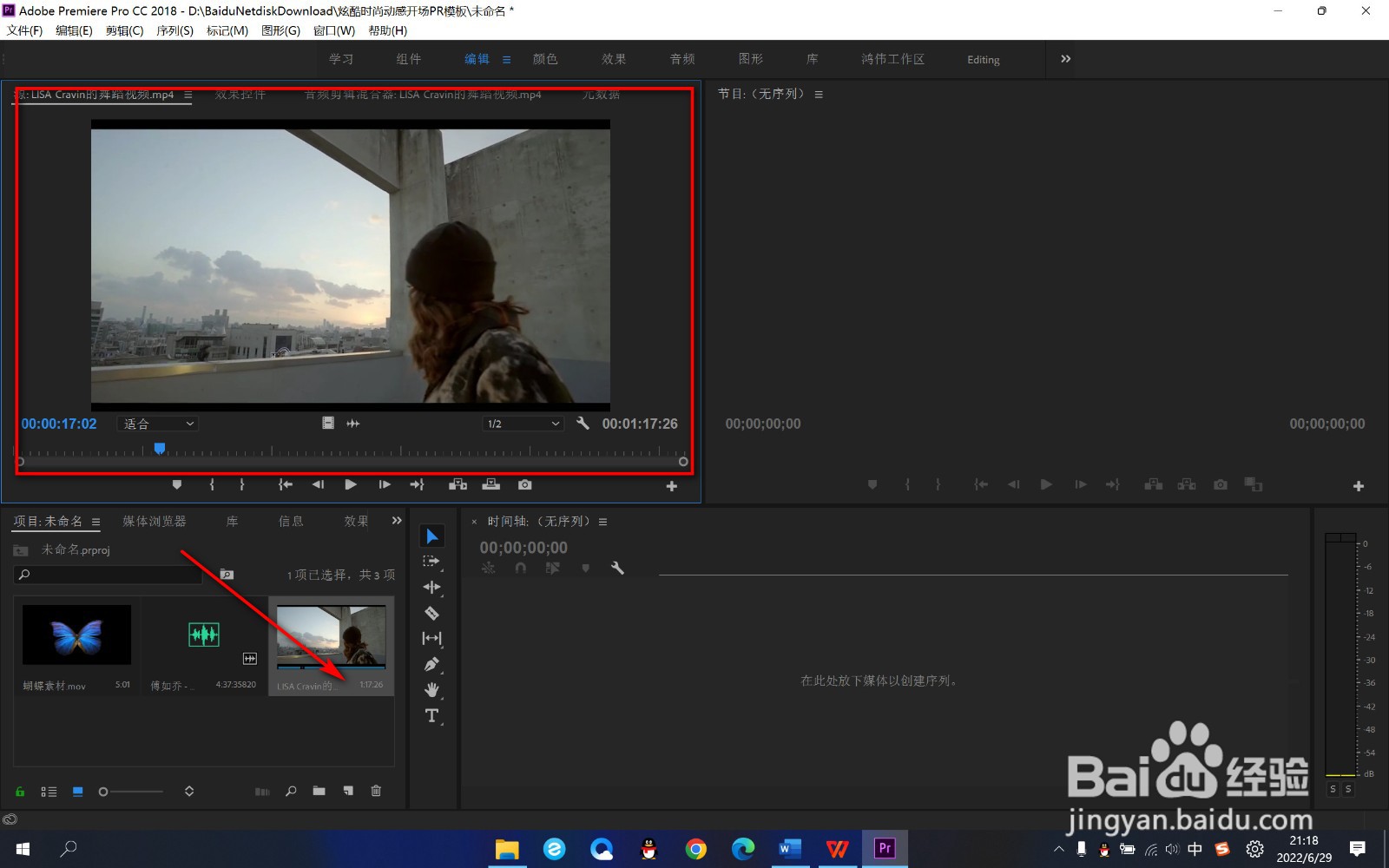Open the 1/2 playback resolution dropdown
Viewport: 1389px width, 868px height.
[523, 424]
